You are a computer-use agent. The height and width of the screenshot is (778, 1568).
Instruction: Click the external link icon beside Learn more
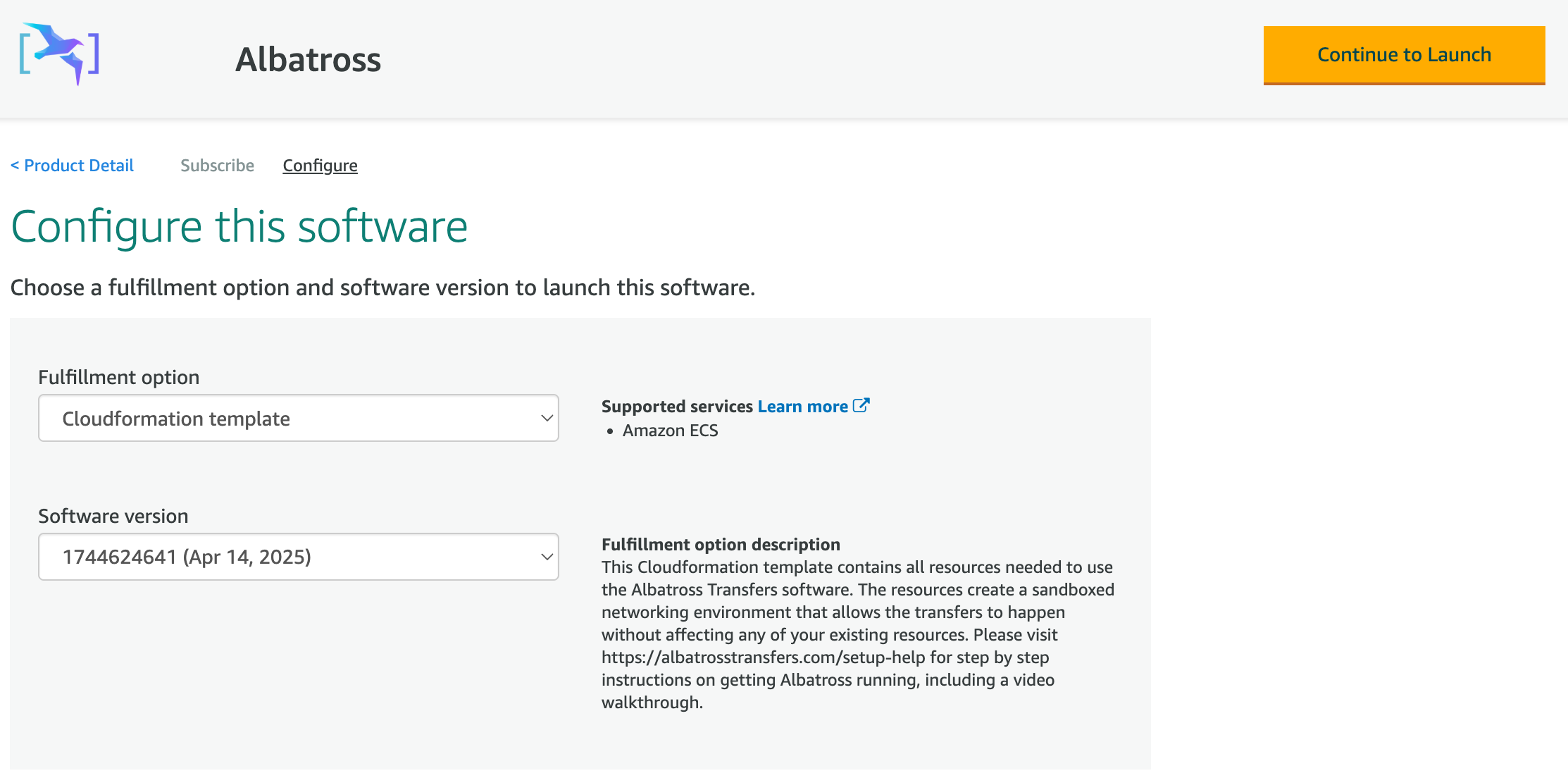click(x=861, y=406)
